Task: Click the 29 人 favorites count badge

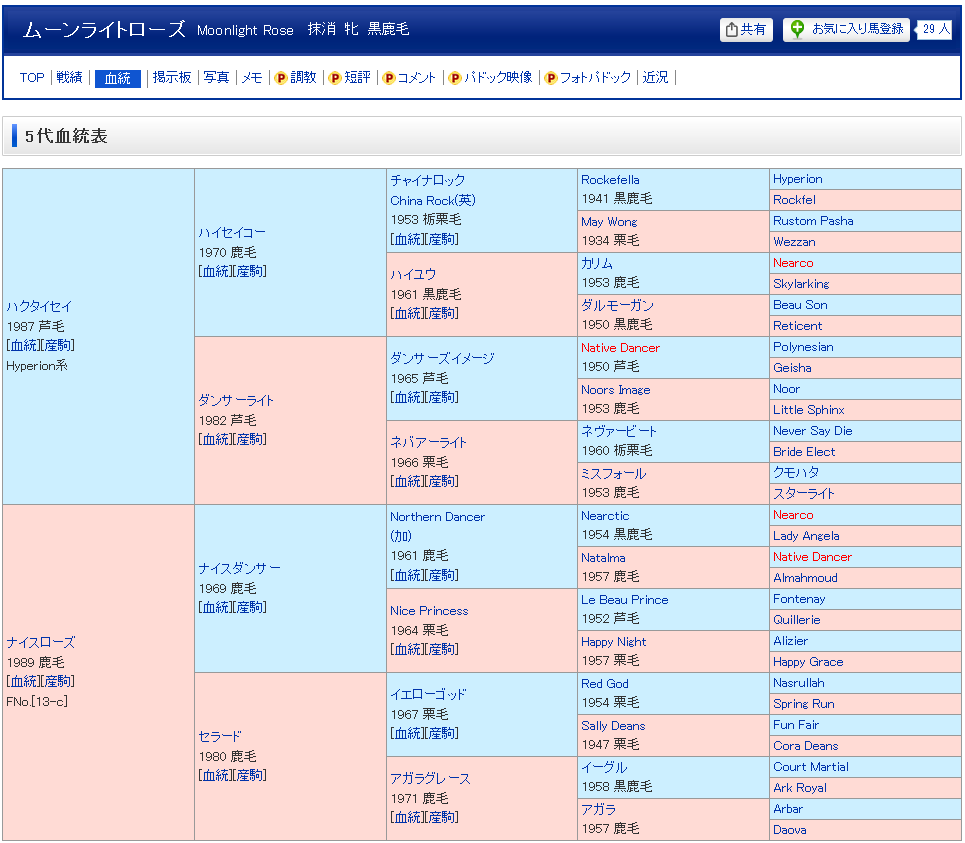Action: [936, 30]
